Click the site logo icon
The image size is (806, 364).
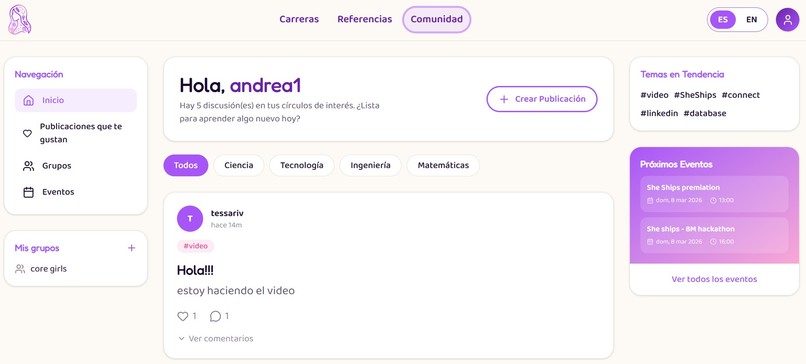[x=20, y=20]
